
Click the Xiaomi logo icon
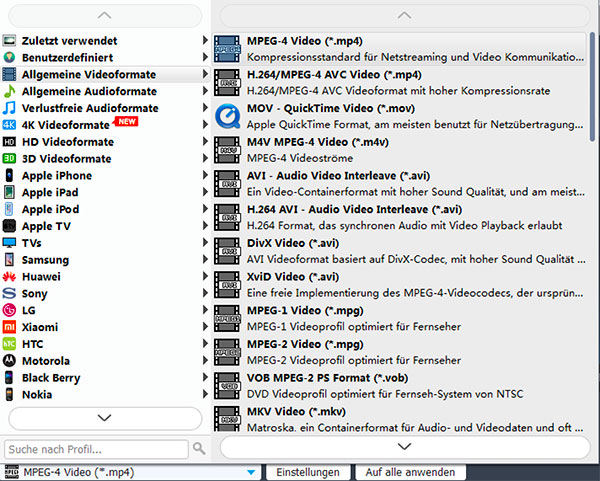point(9,327)
